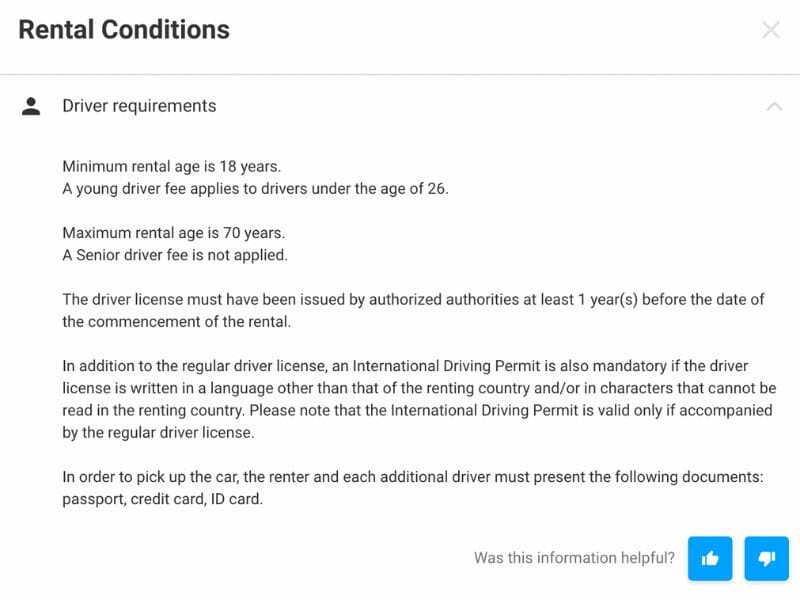This screenshot has height=600, width=800.
Task: Click the line starting 'license is written in a language'
Action: (x=419, y=388)
